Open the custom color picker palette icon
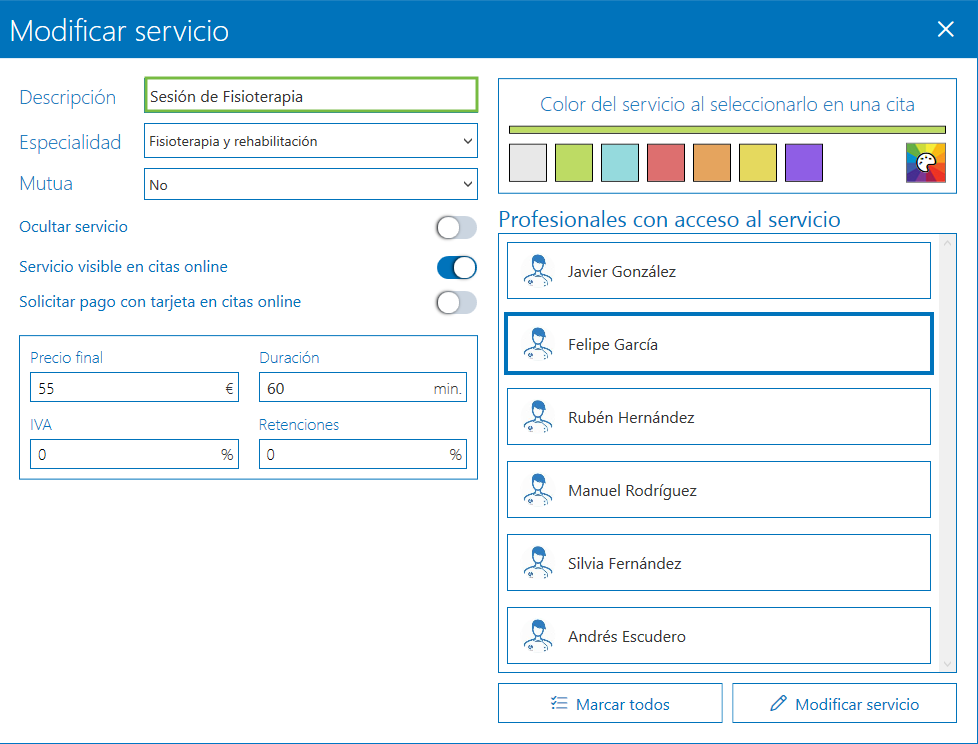 (x=926, y=162)
